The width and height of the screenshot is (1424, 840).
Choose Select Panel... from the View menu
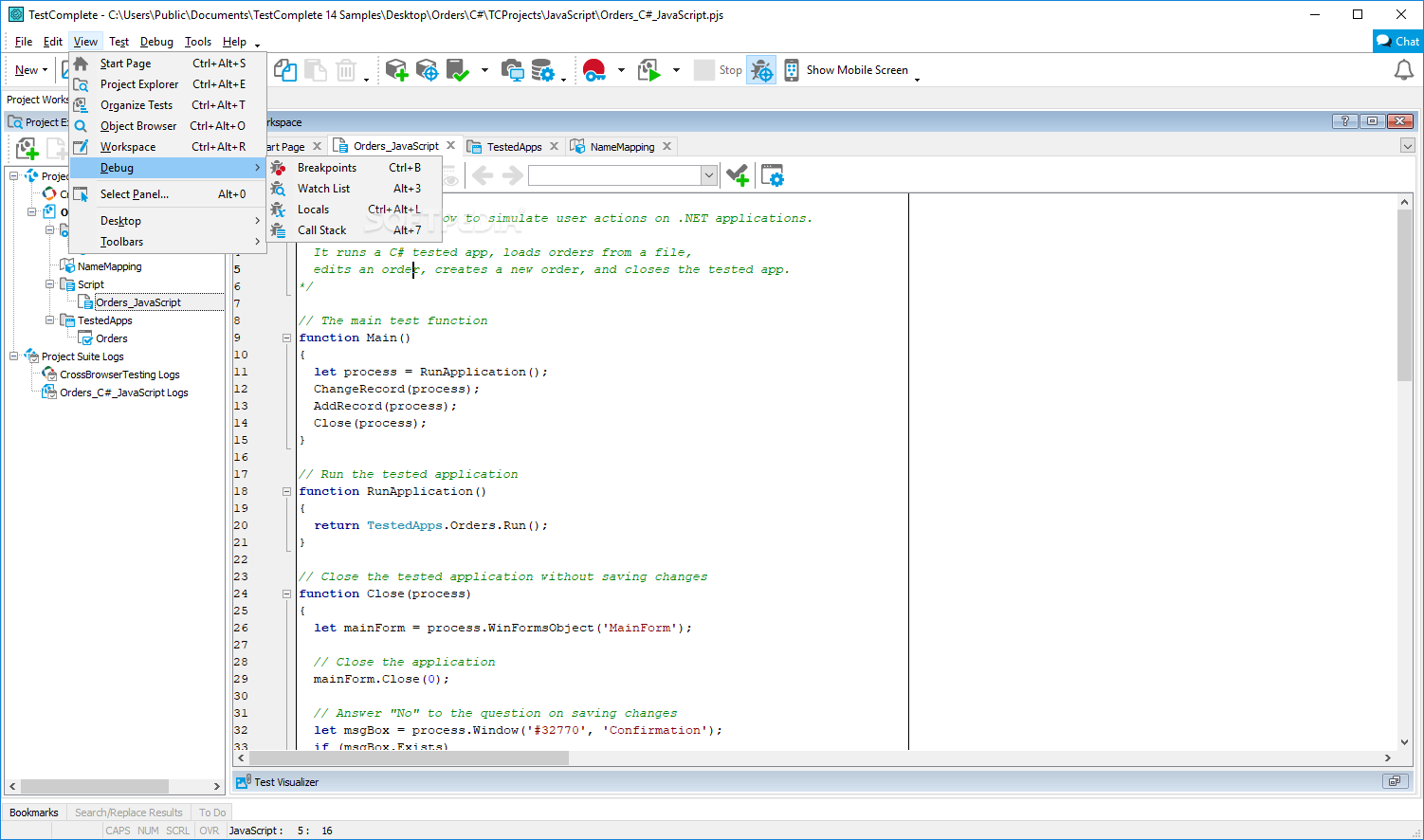168,194
